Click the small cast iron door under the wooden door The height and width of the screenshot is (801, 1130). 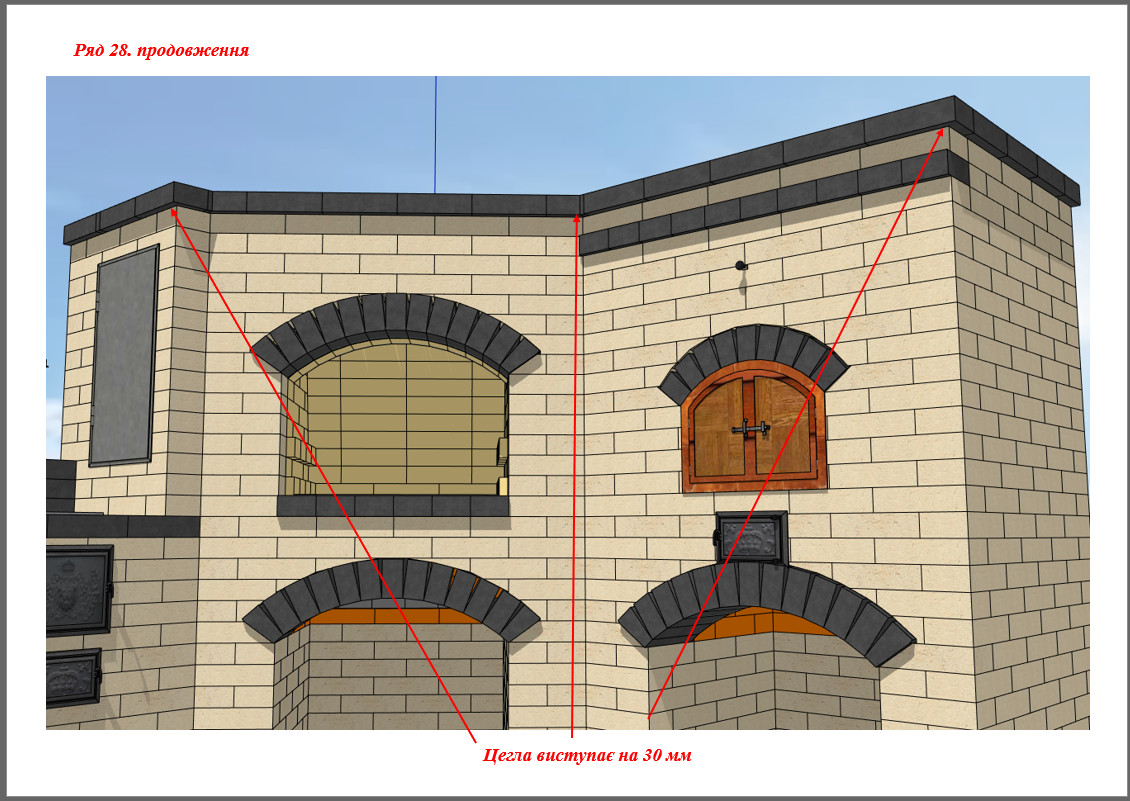coord(752,537)
